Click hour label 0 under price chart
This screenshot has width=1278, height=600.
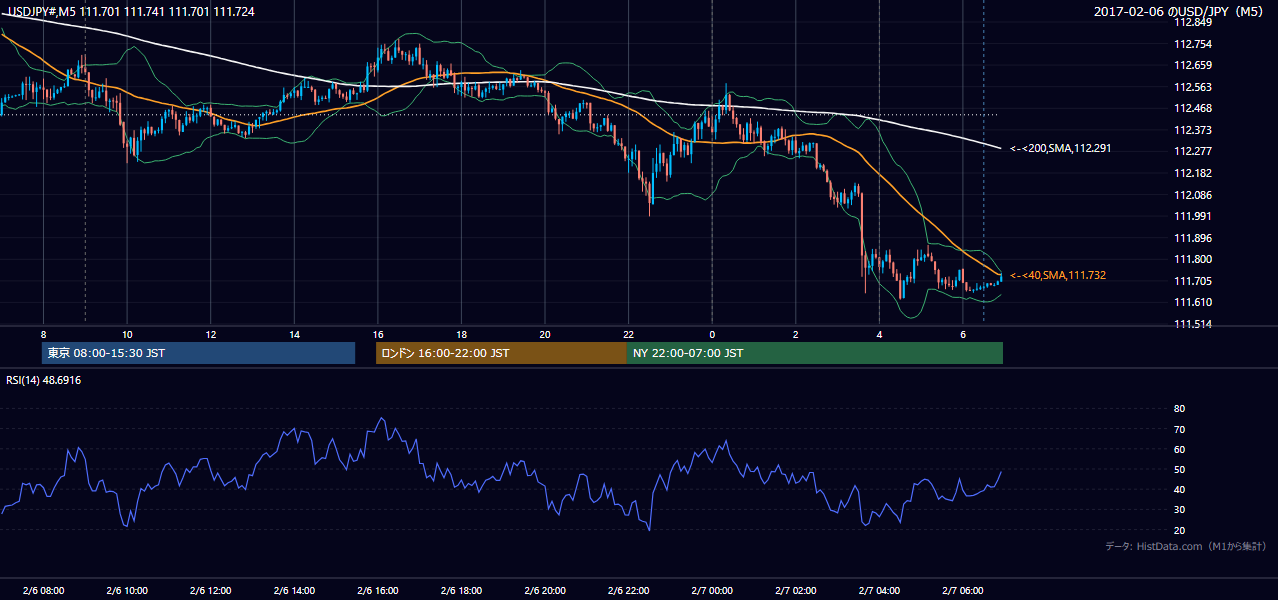click(x=712, y=334)
